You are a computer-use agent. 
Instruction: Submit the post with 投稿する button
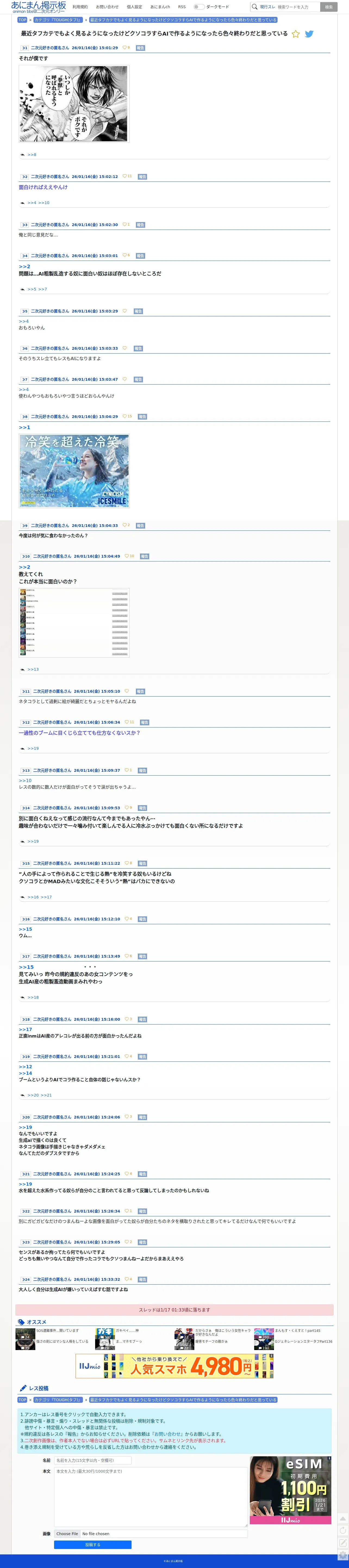click(x=93, y=1544)
